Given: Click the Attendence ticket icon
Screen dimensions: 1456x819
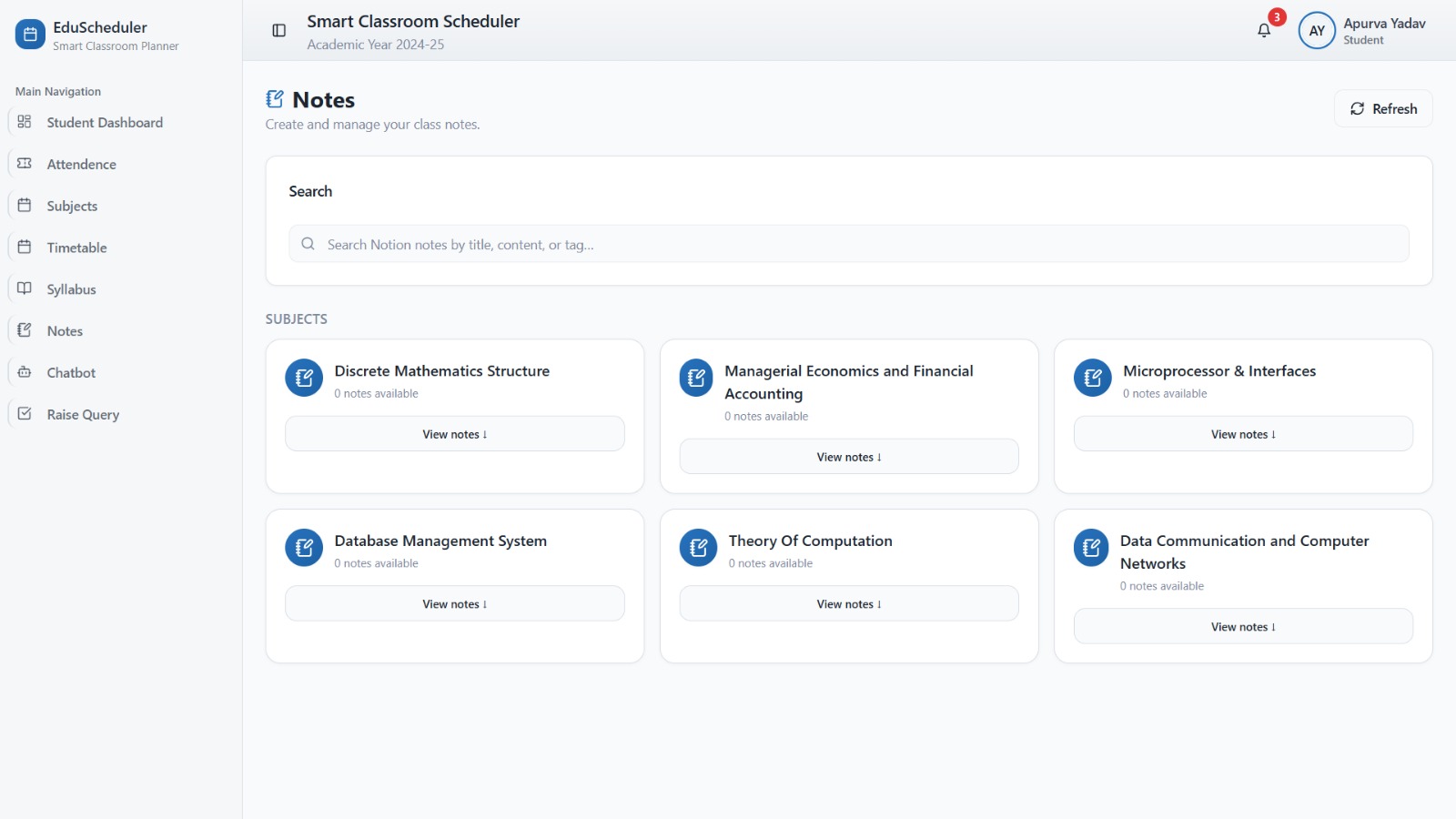Looking at the screenshot, I should (25, 164).
